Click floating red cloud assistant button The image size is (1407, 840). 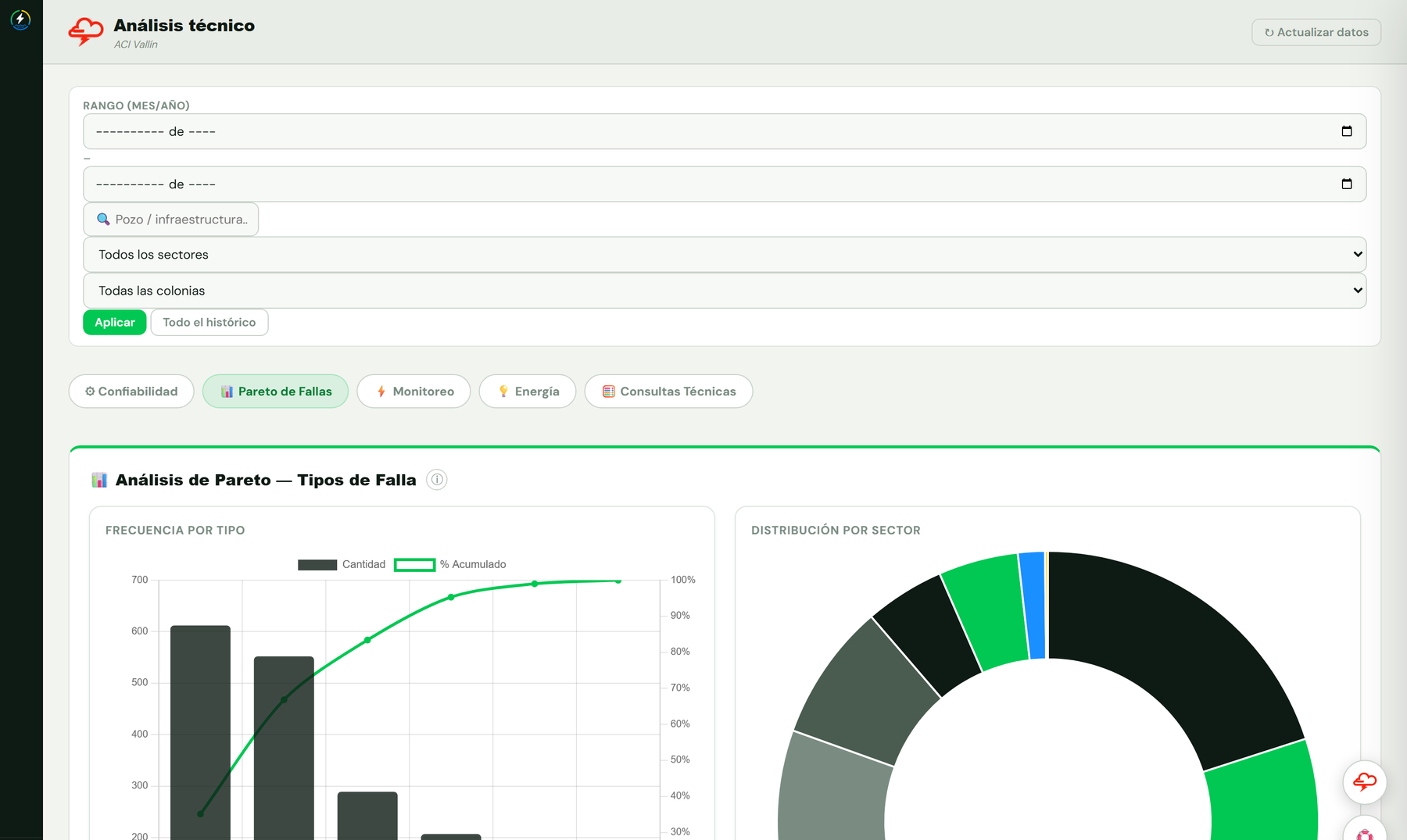pos(1365,782)
